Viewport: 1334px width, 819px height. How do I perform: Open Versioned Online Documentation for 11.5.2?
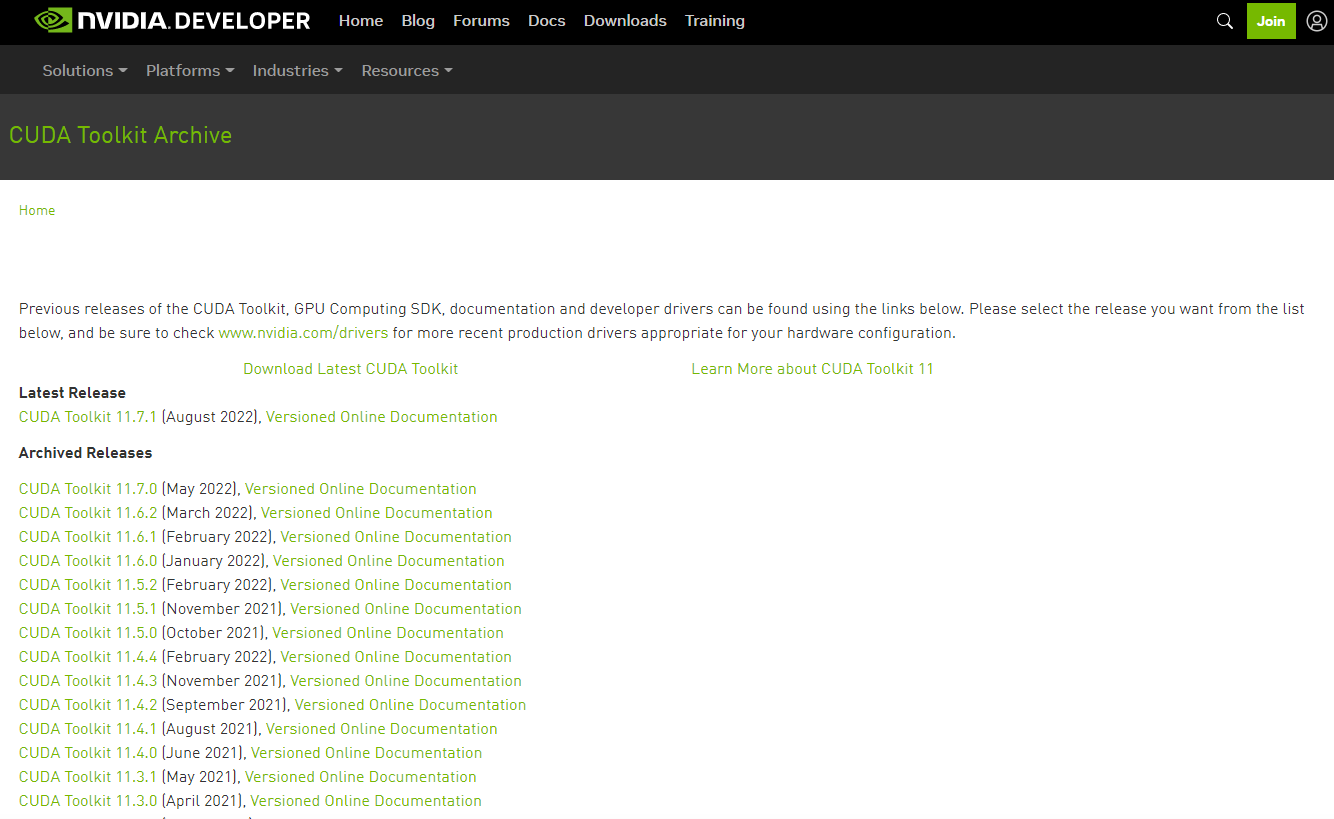tap(396, 585)
